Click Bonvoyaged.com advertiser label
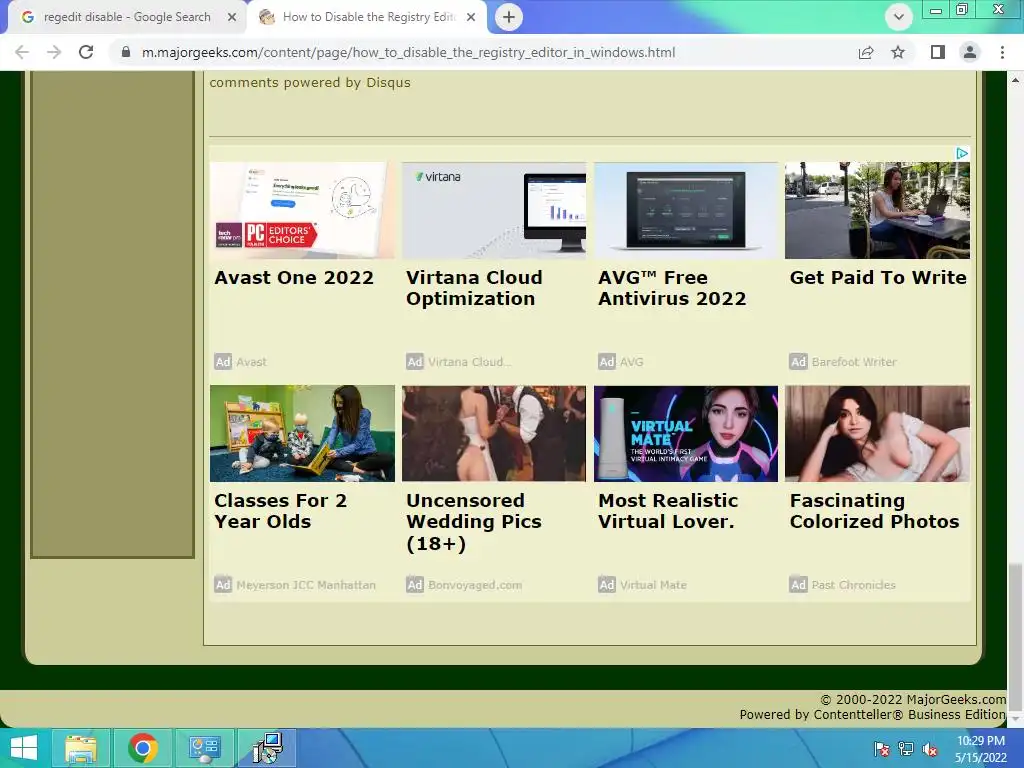Image resolution: width=1024 pixels, height=768 pixels. coord(475,584)
